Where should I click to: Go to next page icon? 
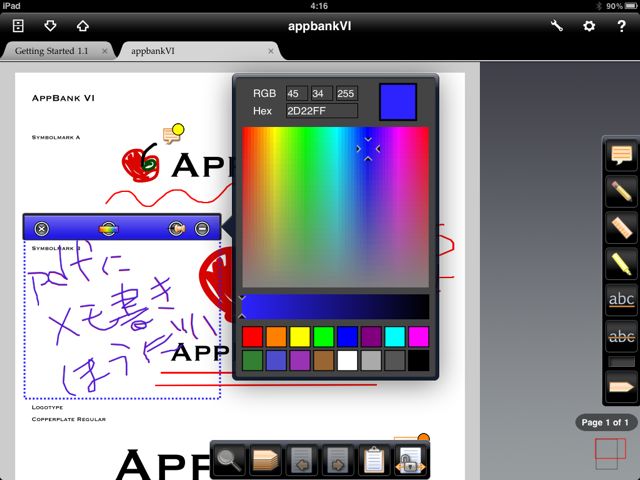tap(338, 460)
